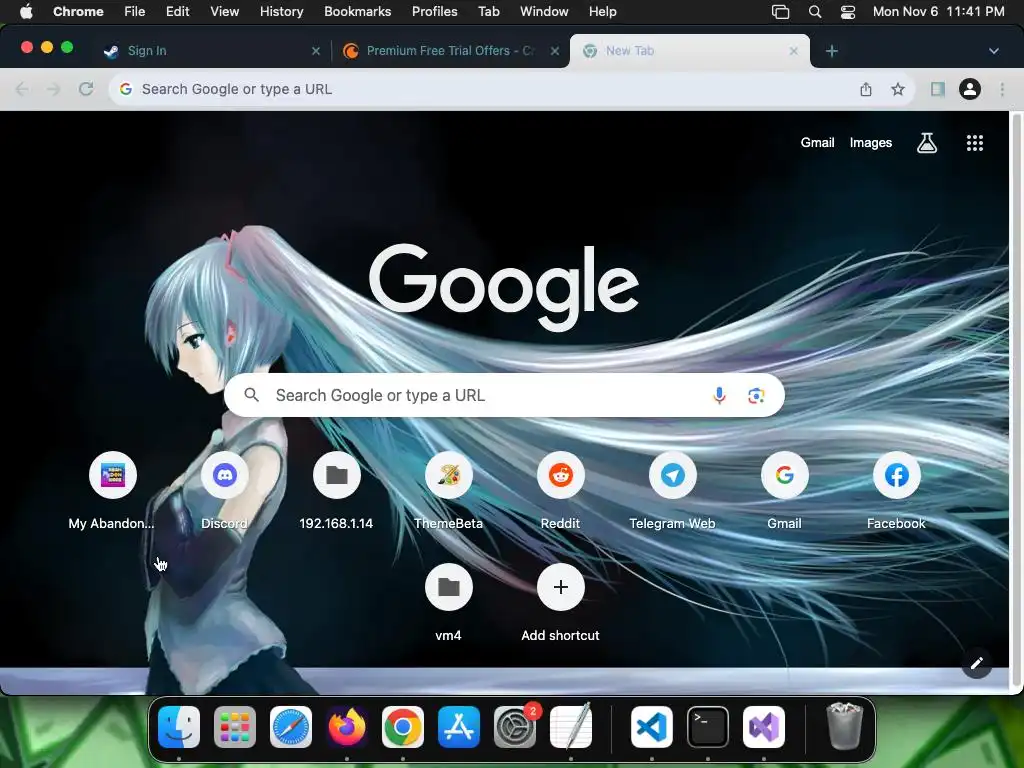1024x768 pixels.
Task: Click the screen mirroring menu bar icon
Action: [x=780, y=12]
